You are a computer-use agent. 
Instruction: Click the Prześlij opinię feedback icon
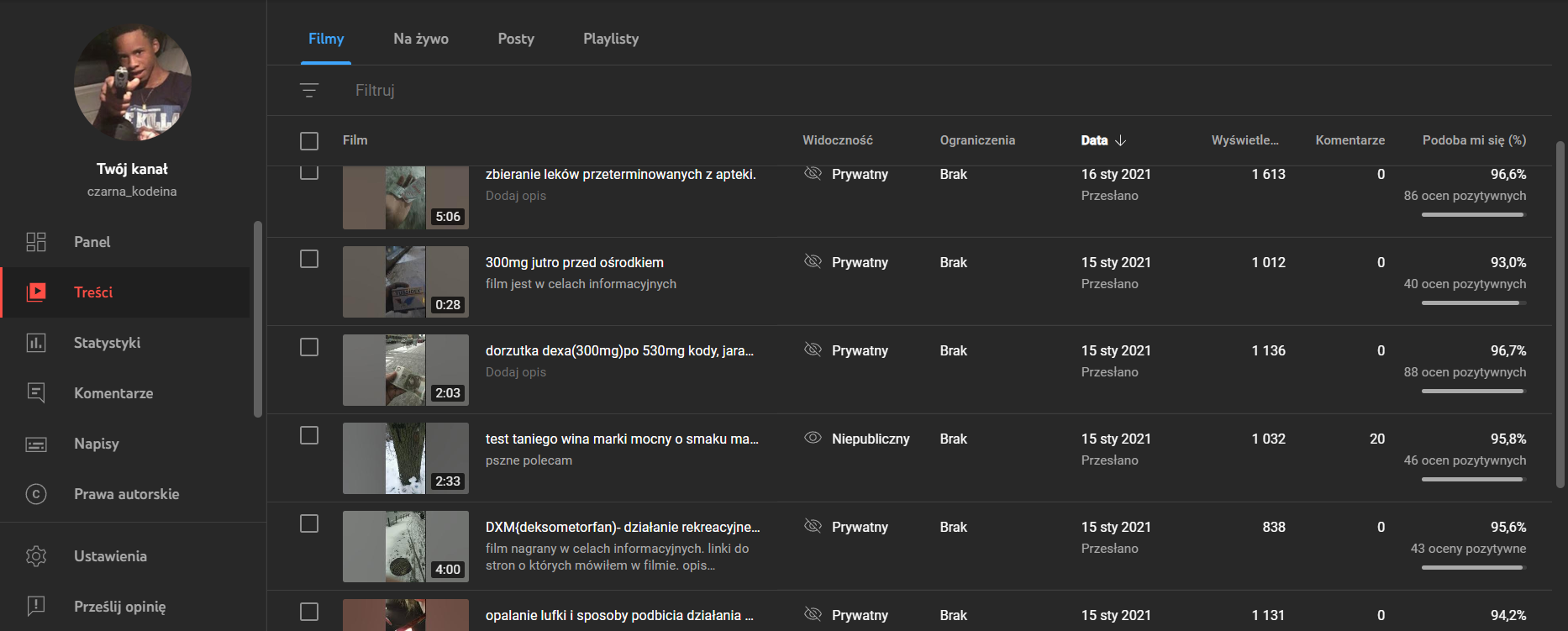pos(36,606)
